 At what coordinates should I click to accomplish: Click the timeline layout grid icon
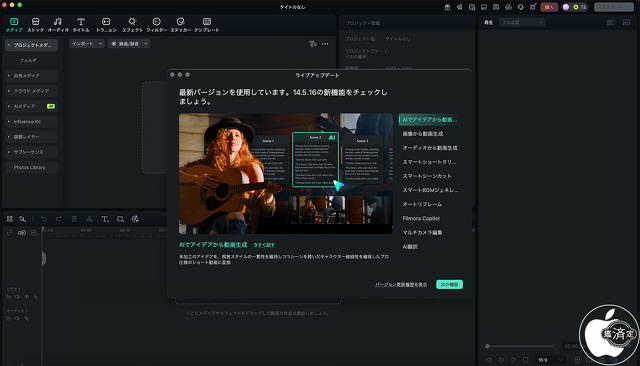(x=10, y=219)
